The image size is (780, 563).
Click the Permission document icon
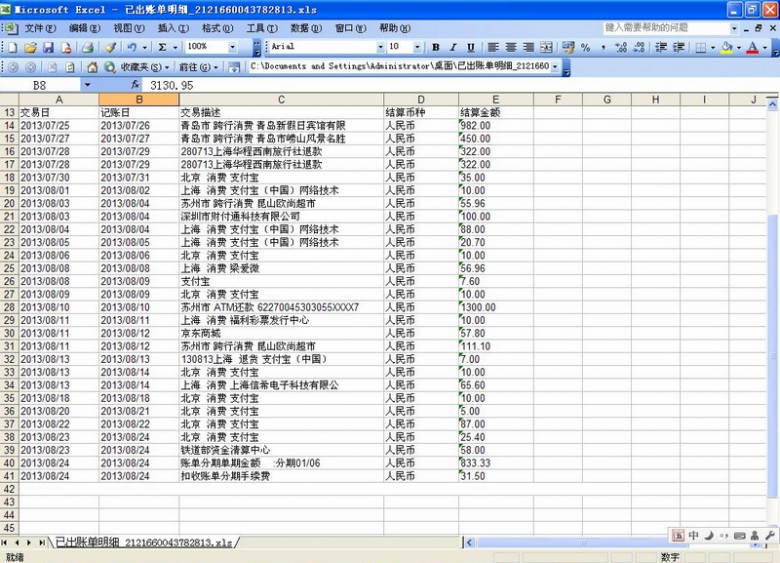tap(66, 47)
